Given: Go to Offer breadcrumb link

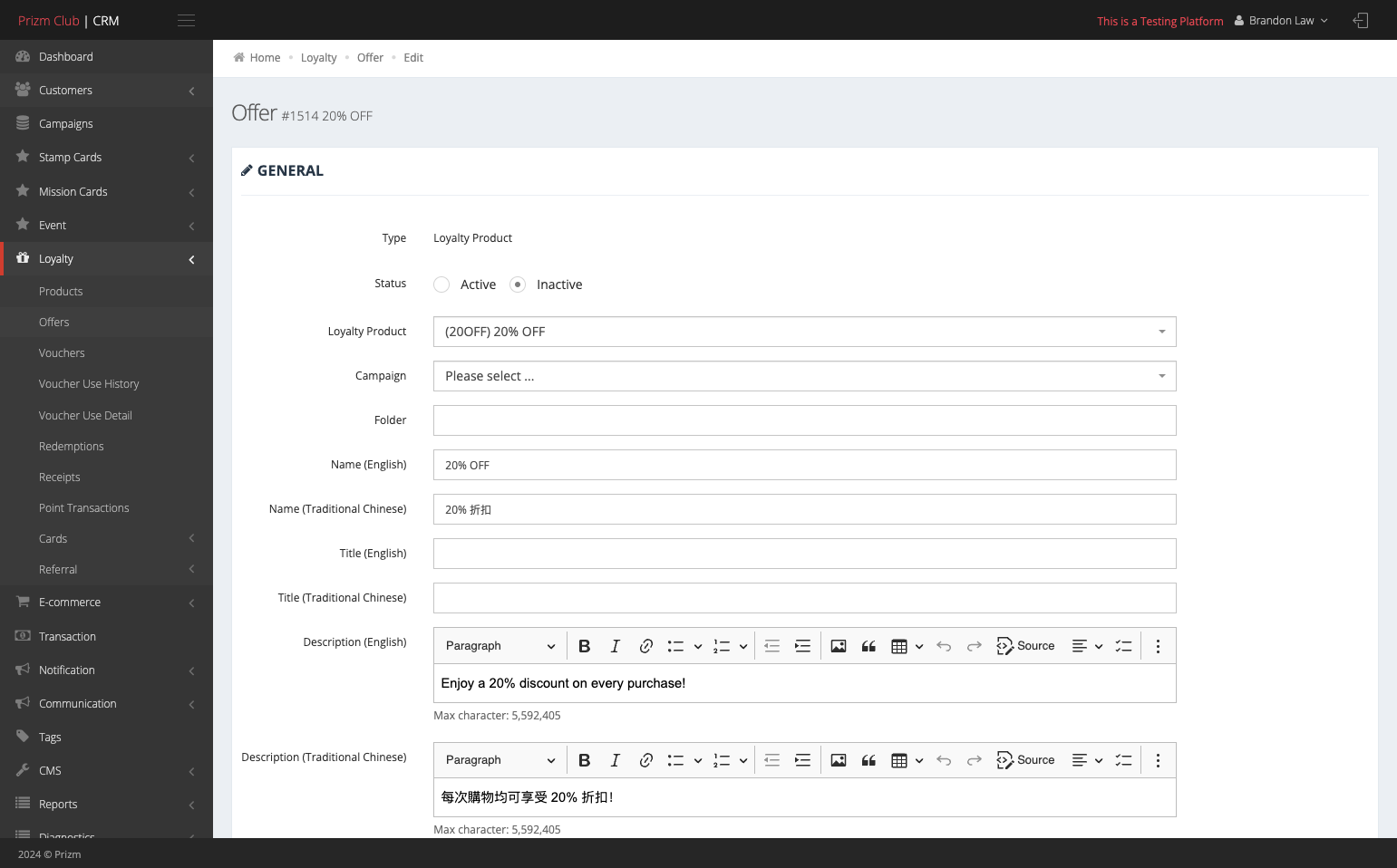Looking at the screenshot, I should click(370, 58).
